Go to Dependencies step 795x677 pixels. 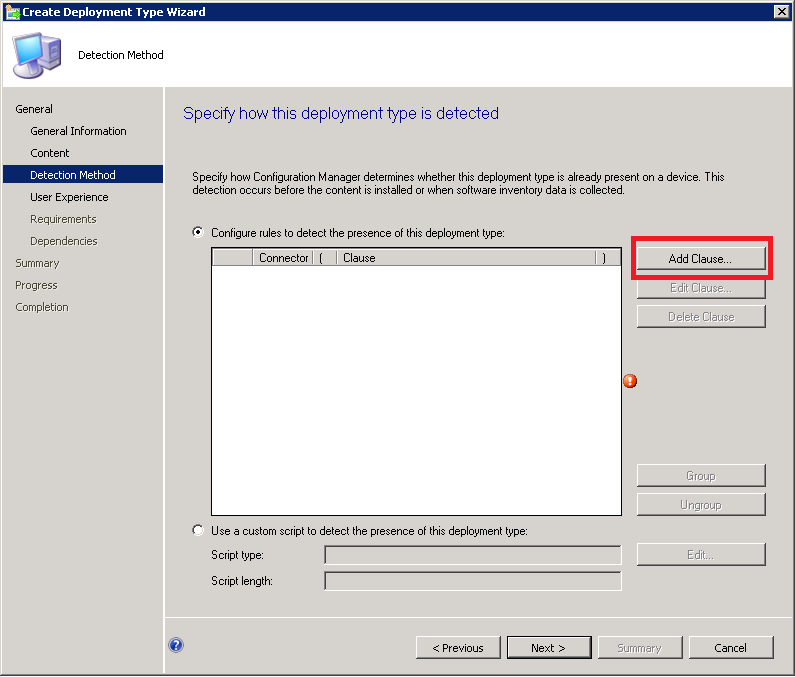[63, 241]
